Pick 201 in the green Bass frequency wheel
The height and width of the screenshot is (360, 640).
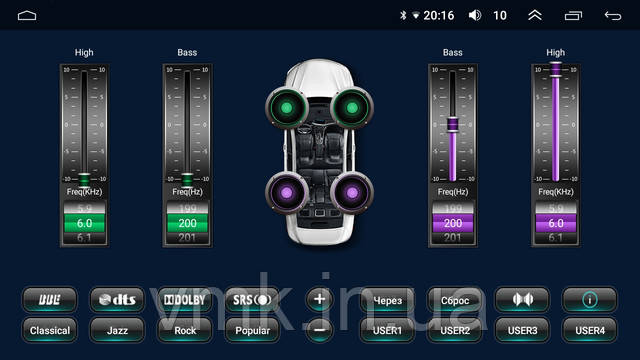(x=187, y=238)
